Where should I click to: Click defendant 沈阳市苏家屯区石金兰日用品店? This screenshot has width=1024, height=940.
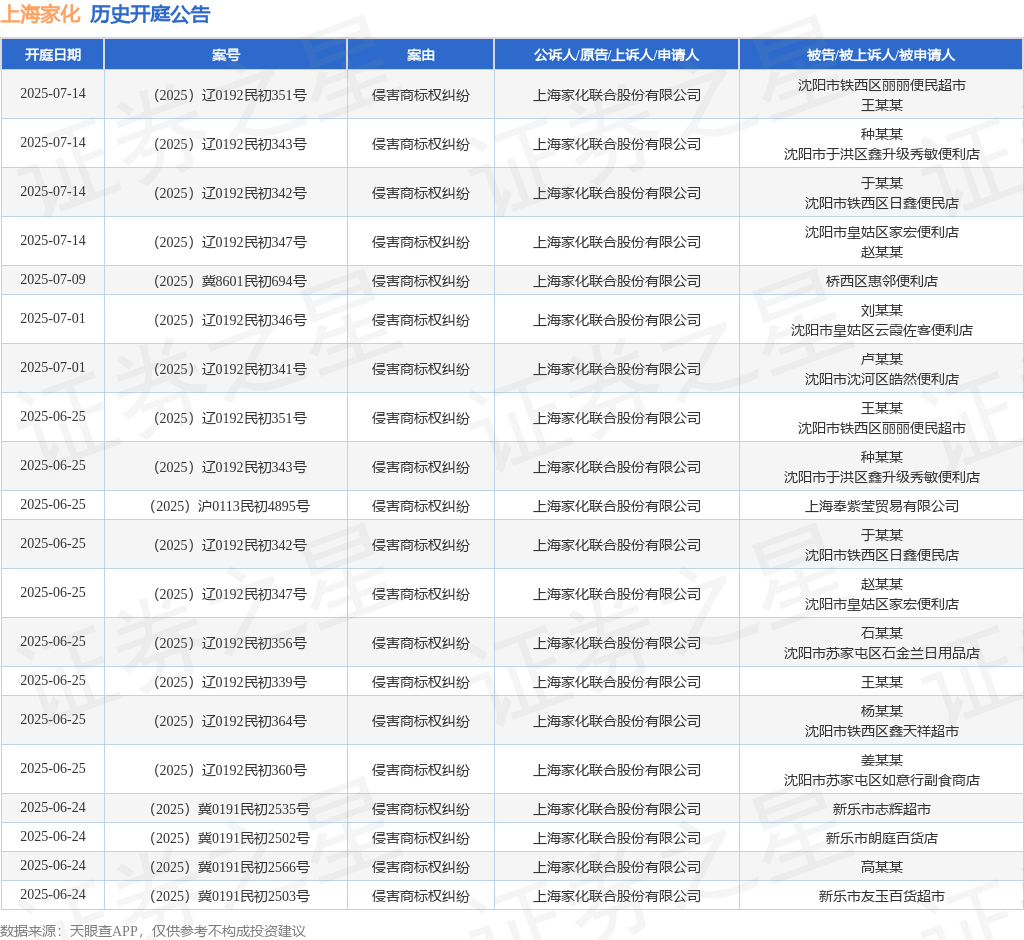click(882, 653)
